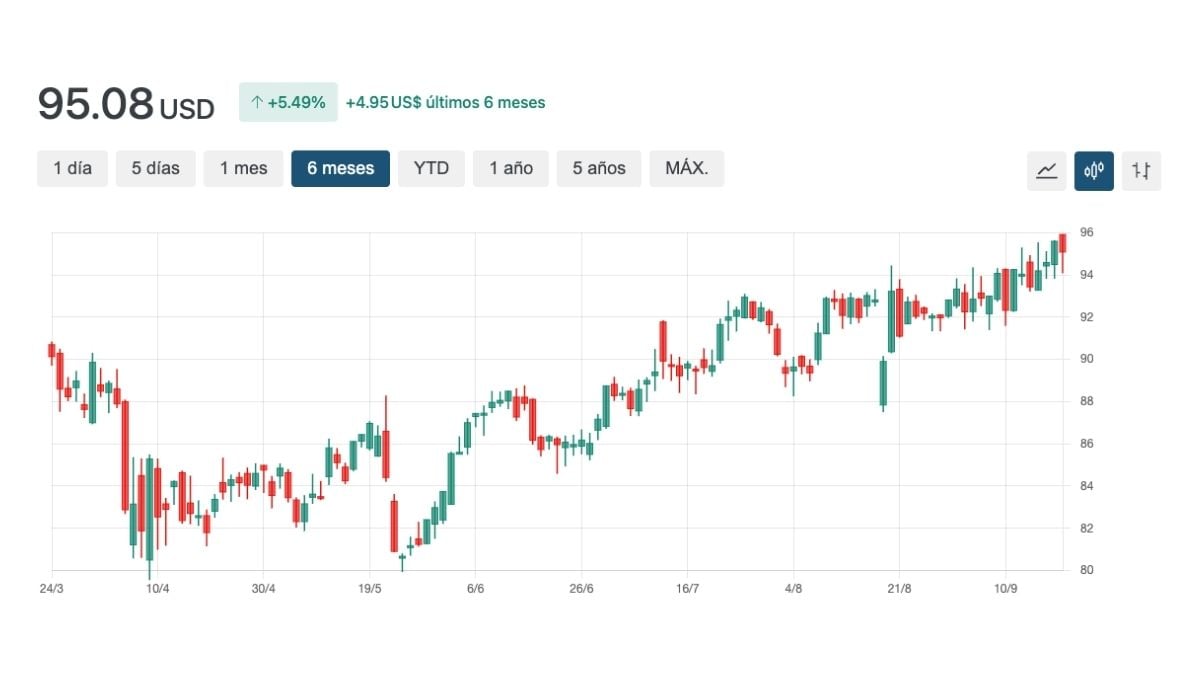Switch to the YTD range
The height and width of the screenshot is (675, 1200).
coord(431,168)
